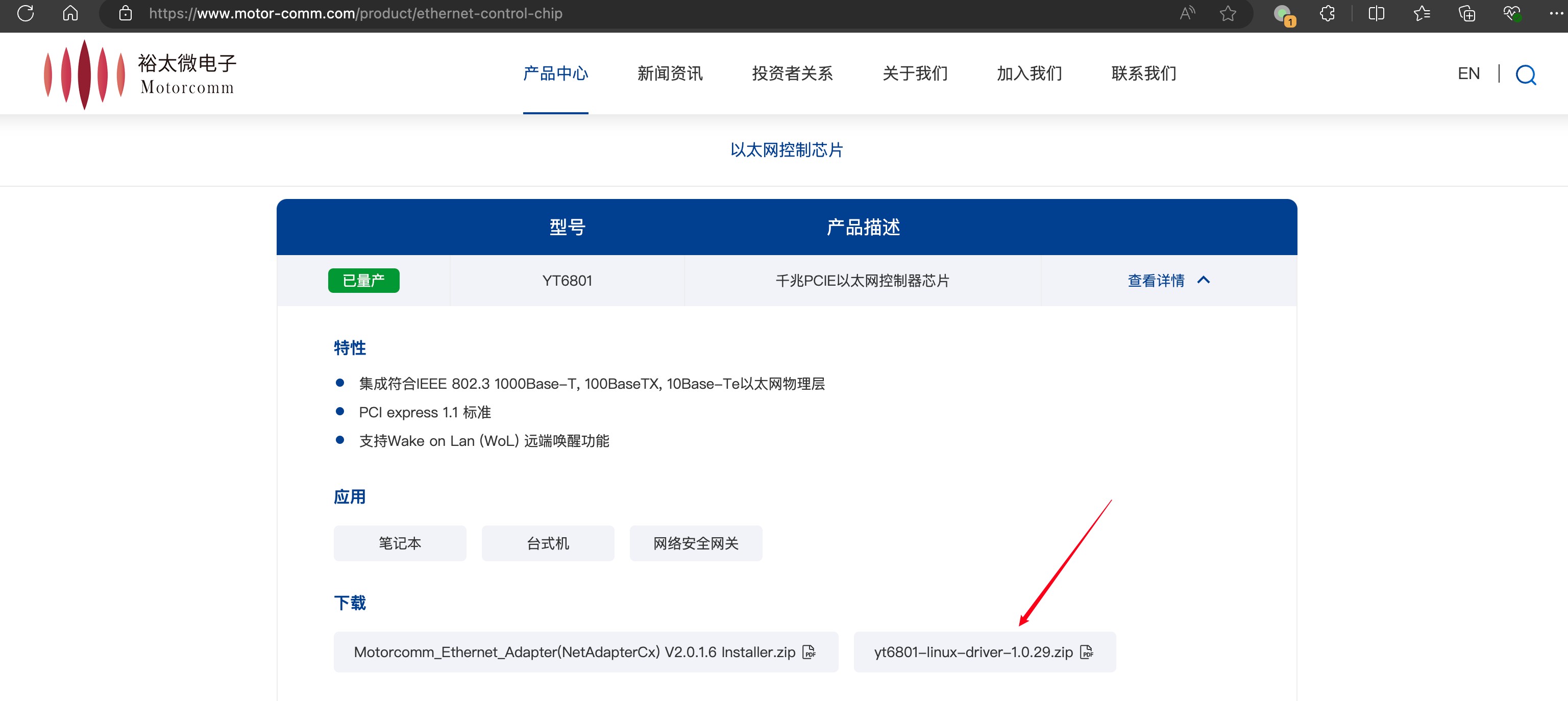Click the 应用 section heading
This screenshot has height=701, width=1568.
(x=350, y=496)
